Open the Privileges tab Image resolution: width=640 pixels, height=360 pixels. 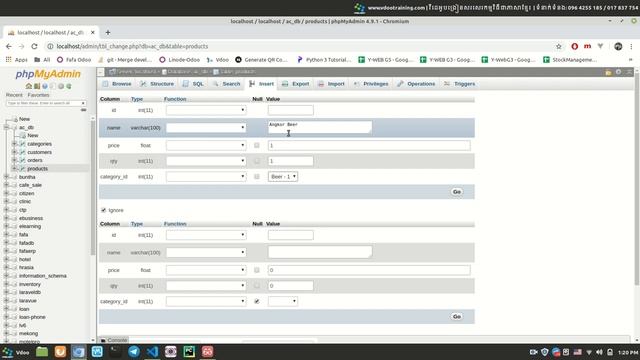click(x=371, y=84)
